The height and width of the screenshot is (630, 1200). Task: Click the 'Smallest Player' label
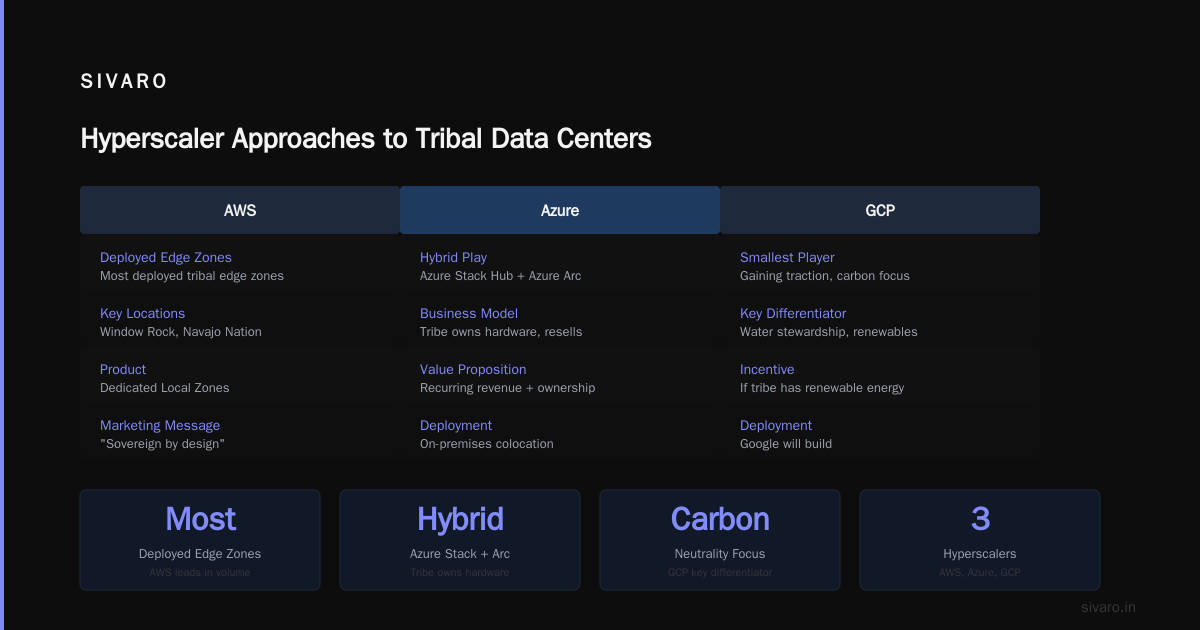(x=787, y=257)
